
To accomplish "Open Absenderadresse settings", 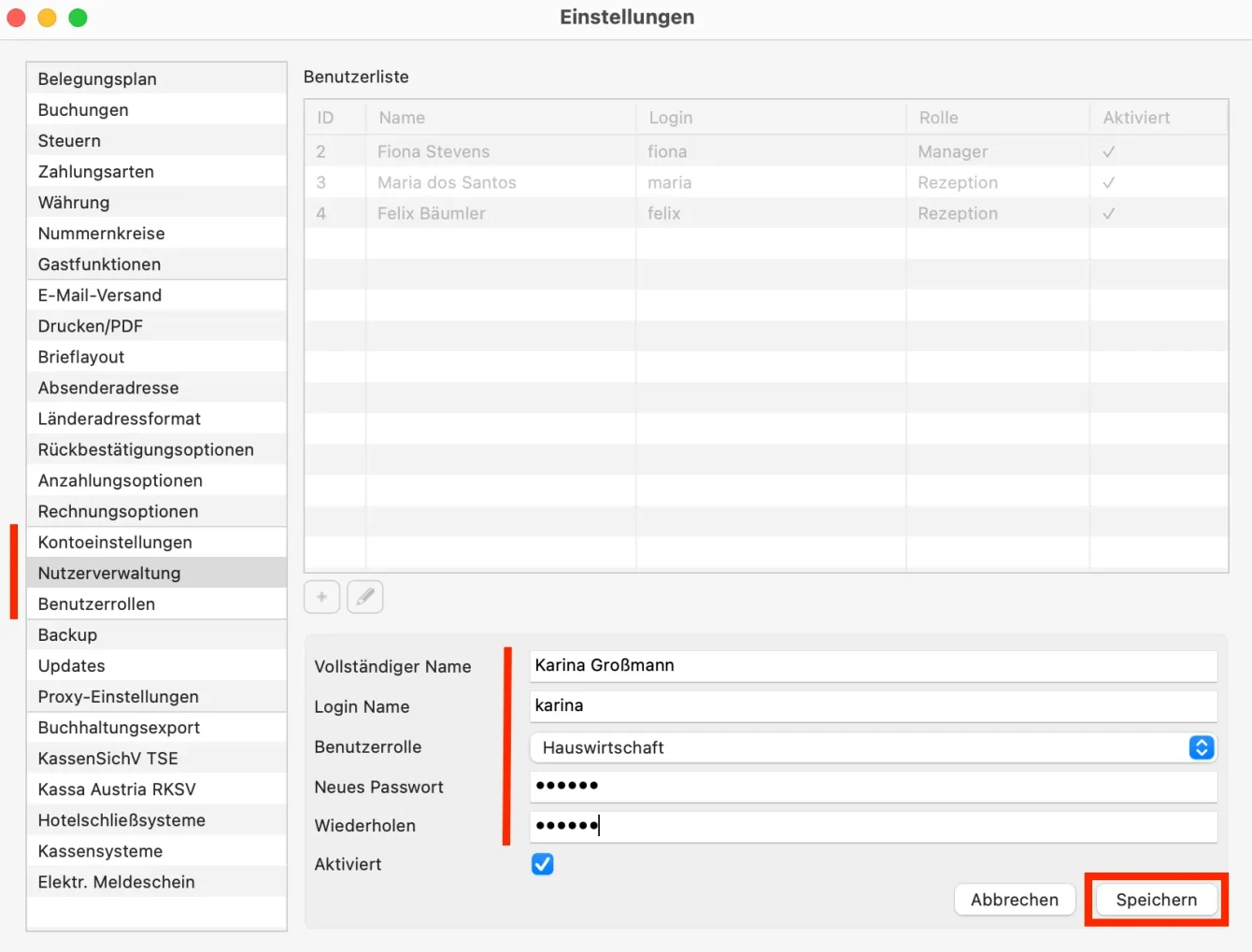I will [157, 387].
